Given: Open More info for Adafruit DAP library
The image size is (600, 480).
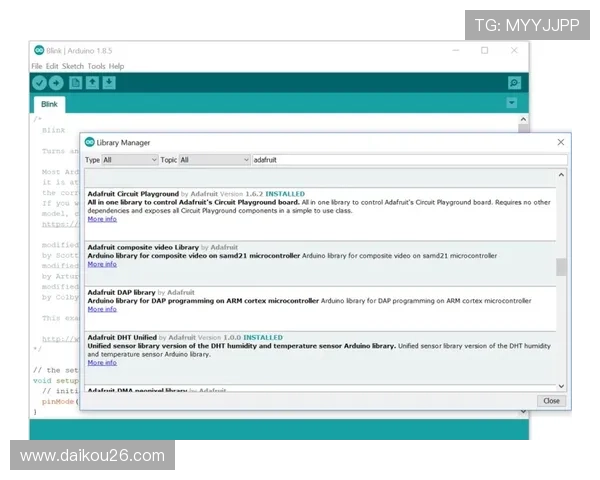Looking at the screenshot, I should point(102,309).
